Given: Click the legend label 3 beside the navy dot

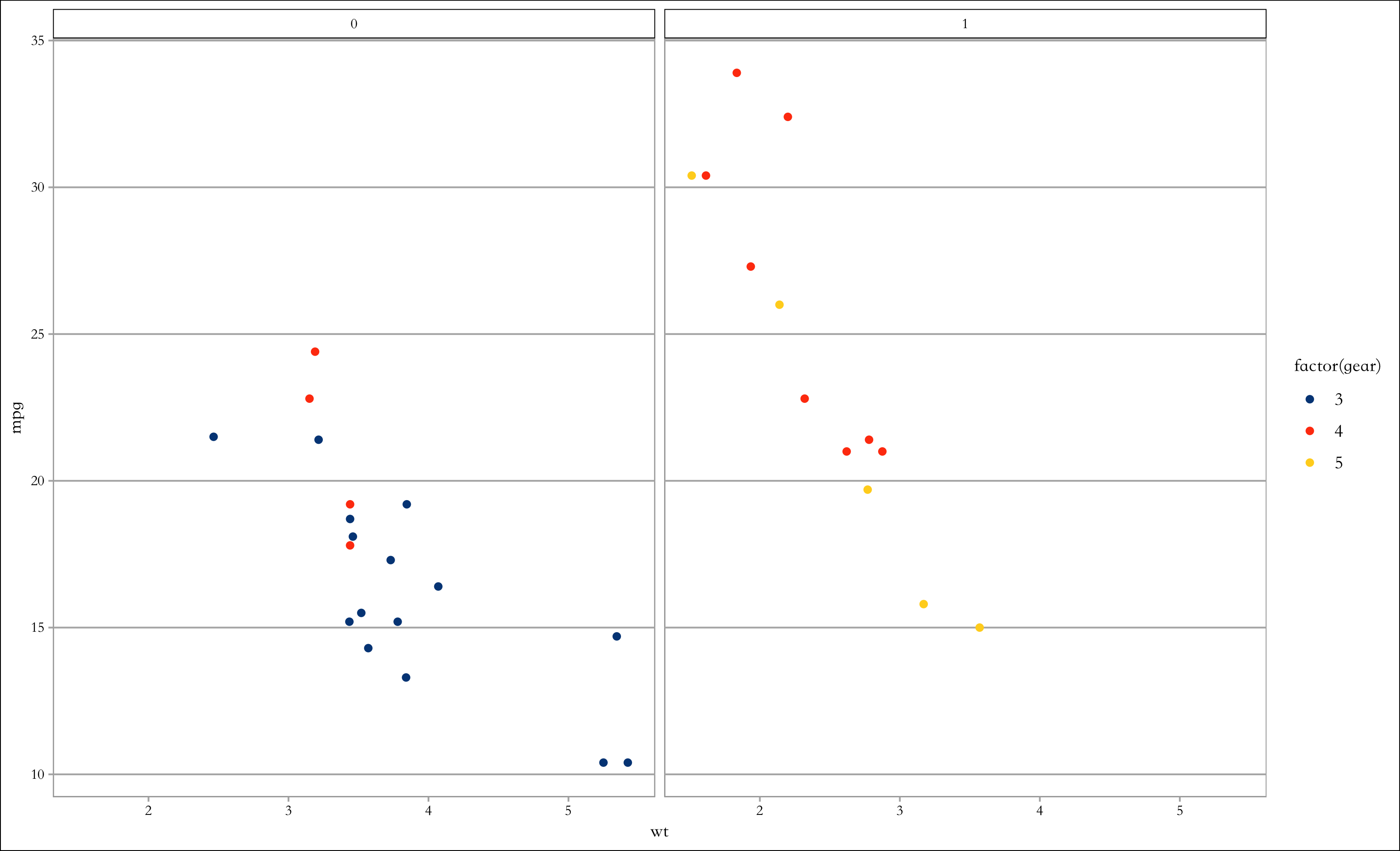Looking at the screenshot, I should click(1339, 400).
